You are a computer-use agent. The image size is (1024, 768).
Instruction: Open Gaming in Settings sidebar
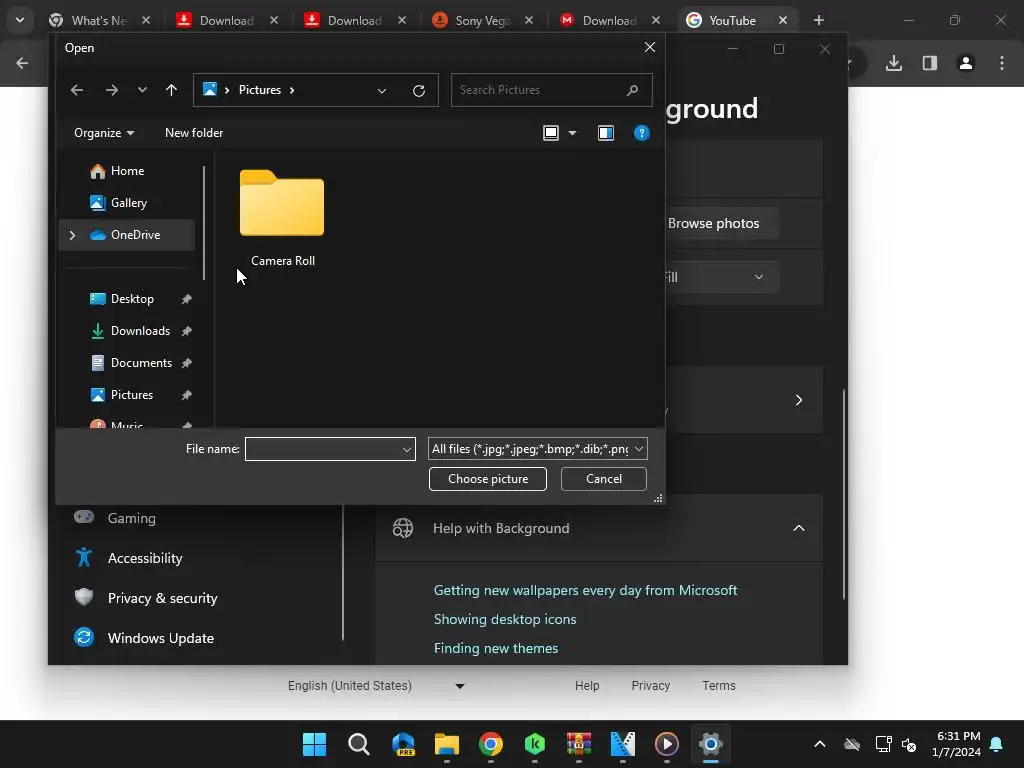(x=131, y=518)
